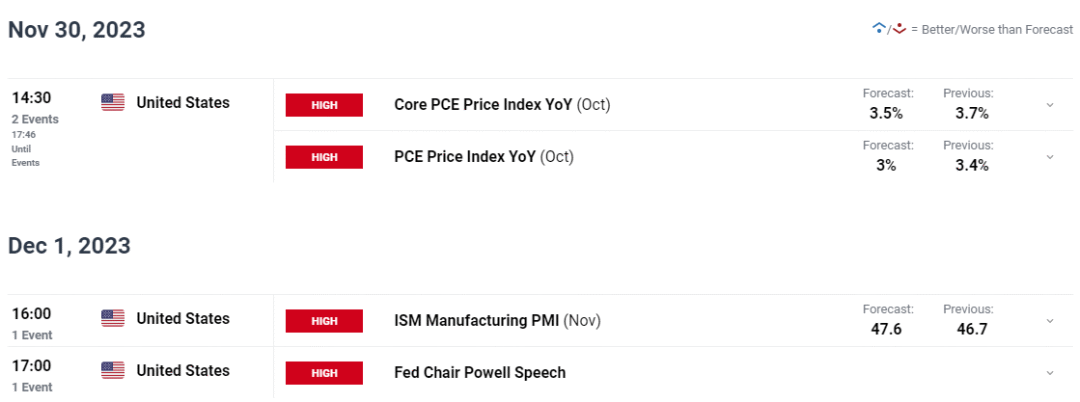
Task: Expand the PCE Price Index YoY details chevron
Action: pos(1049,157)
